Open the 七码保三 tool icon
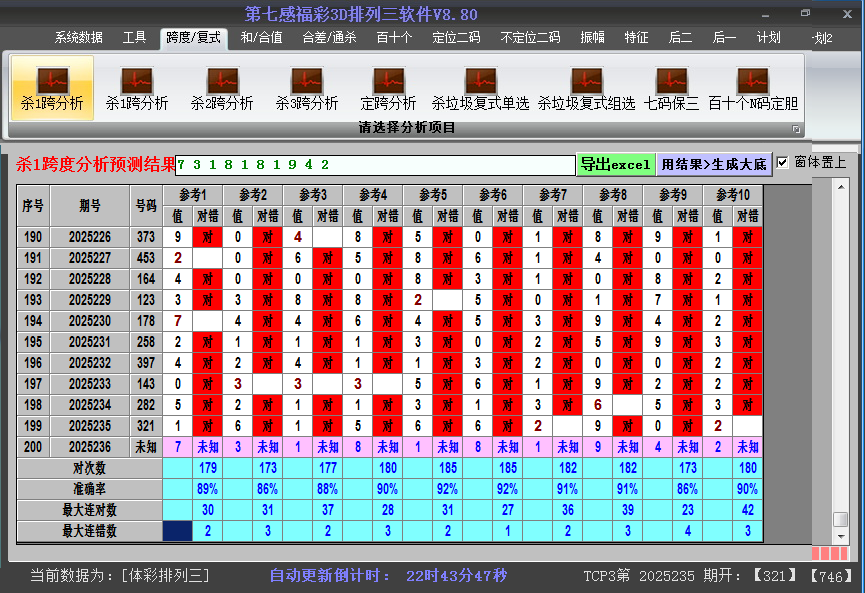Viewport: 865px width, 593px height. tap(671, 87)
